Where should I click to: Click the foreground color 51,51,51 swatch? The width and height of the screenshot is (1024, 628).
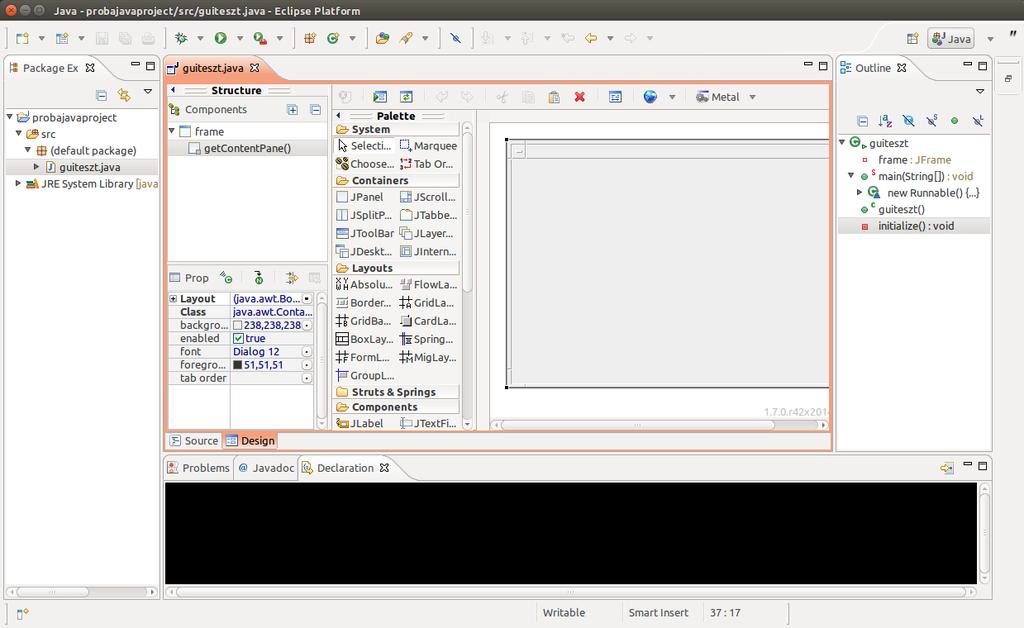coord(238,365)
